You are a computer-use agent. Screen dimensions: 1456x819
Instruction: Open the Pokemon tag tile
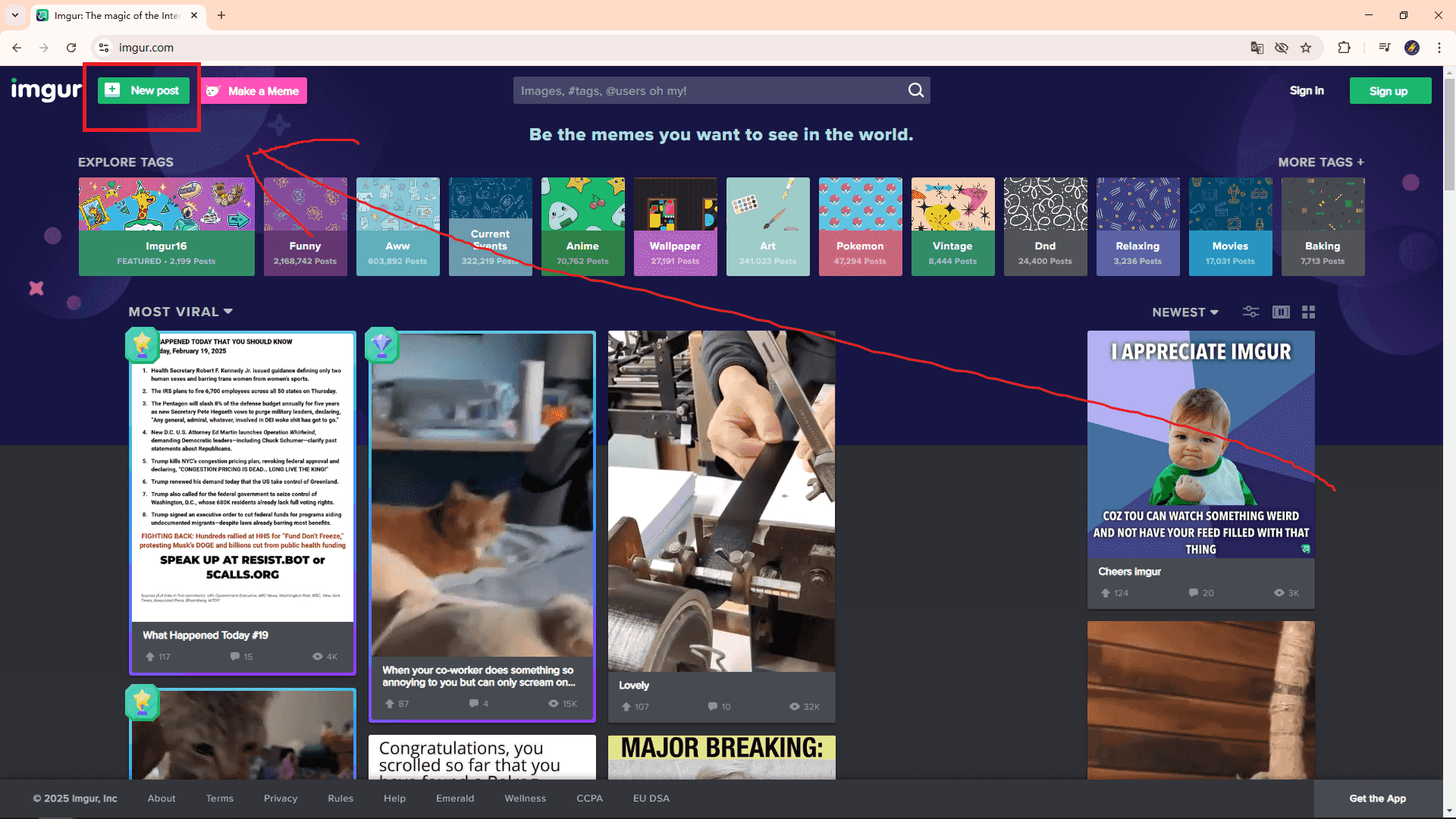[x=860, y=226]
